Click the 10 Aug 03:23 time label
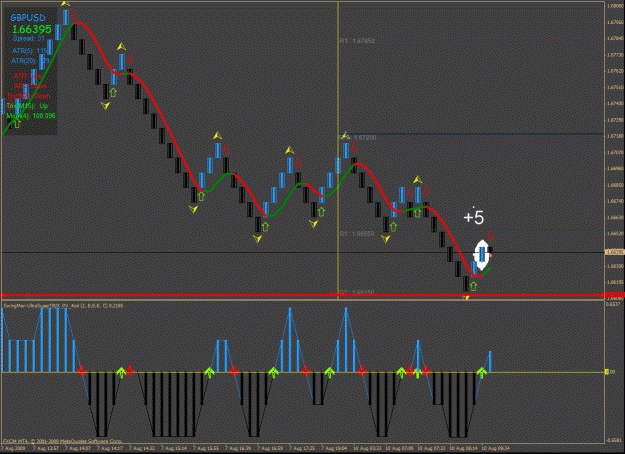 pyautogui.click(x=367, y=448)
